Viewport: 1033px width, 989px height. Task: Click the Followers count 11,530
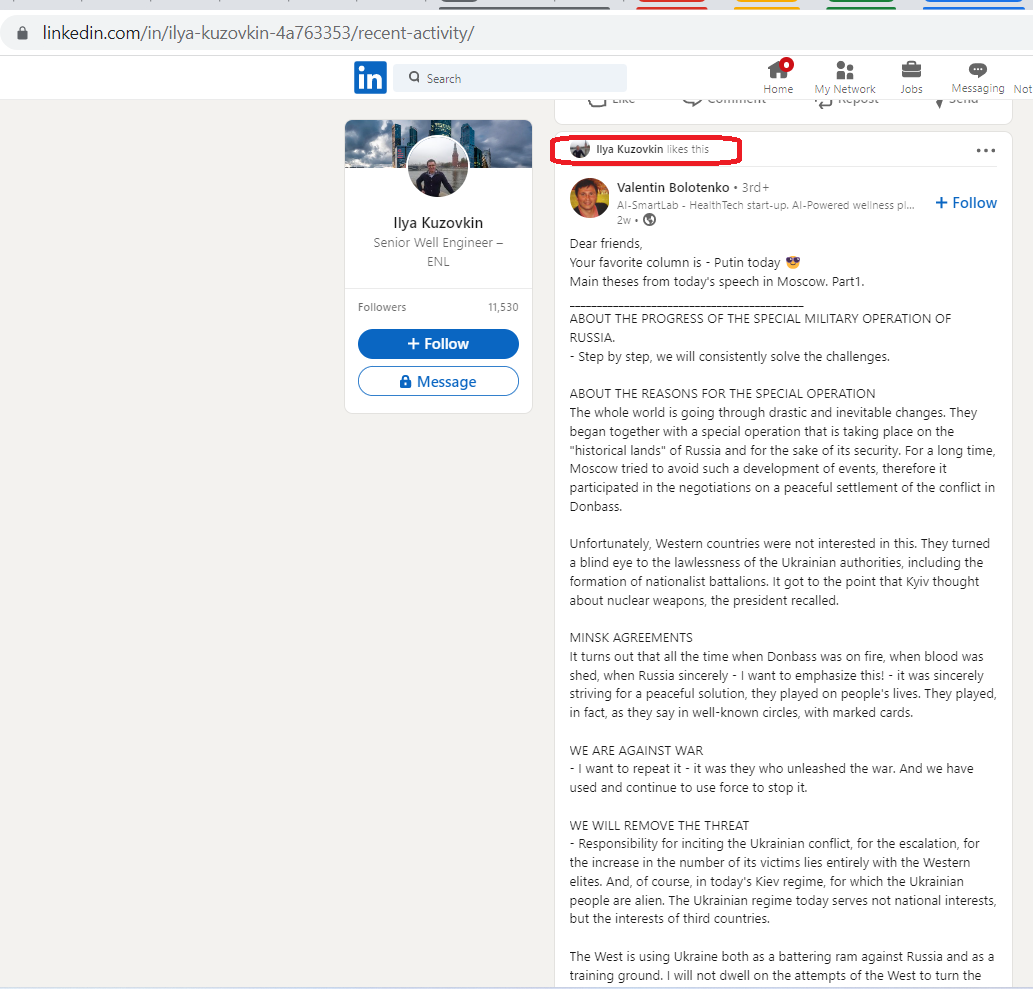pyautogui.click(x=503, y=307)
